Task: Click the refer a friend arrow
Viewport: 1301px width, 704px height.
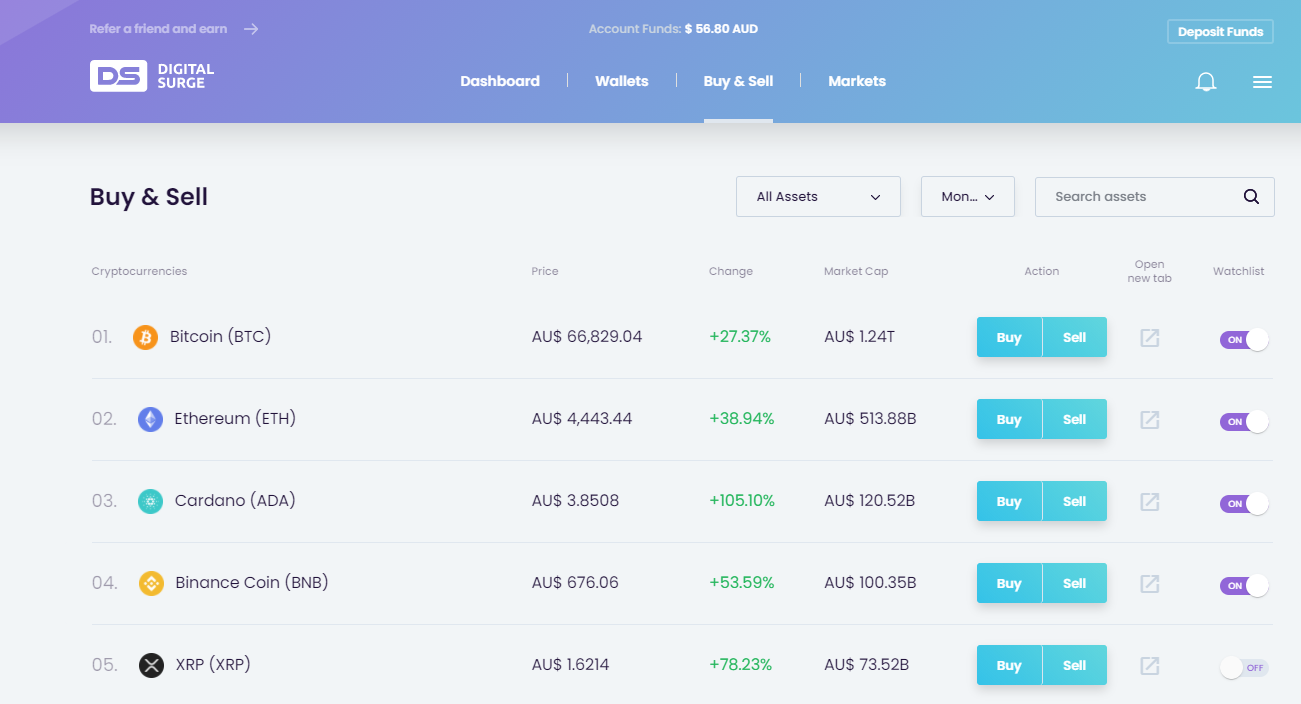Action: (x=251, y=29)
